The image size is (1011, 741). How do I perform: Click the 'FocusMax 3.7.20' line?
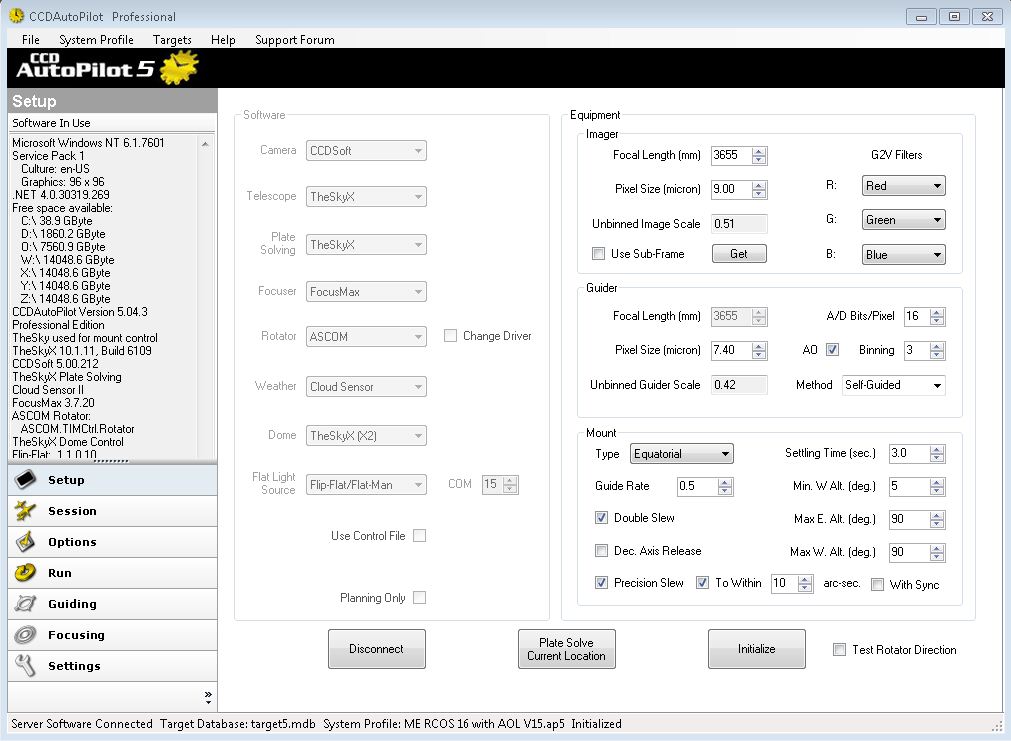[x=53, y=402]
